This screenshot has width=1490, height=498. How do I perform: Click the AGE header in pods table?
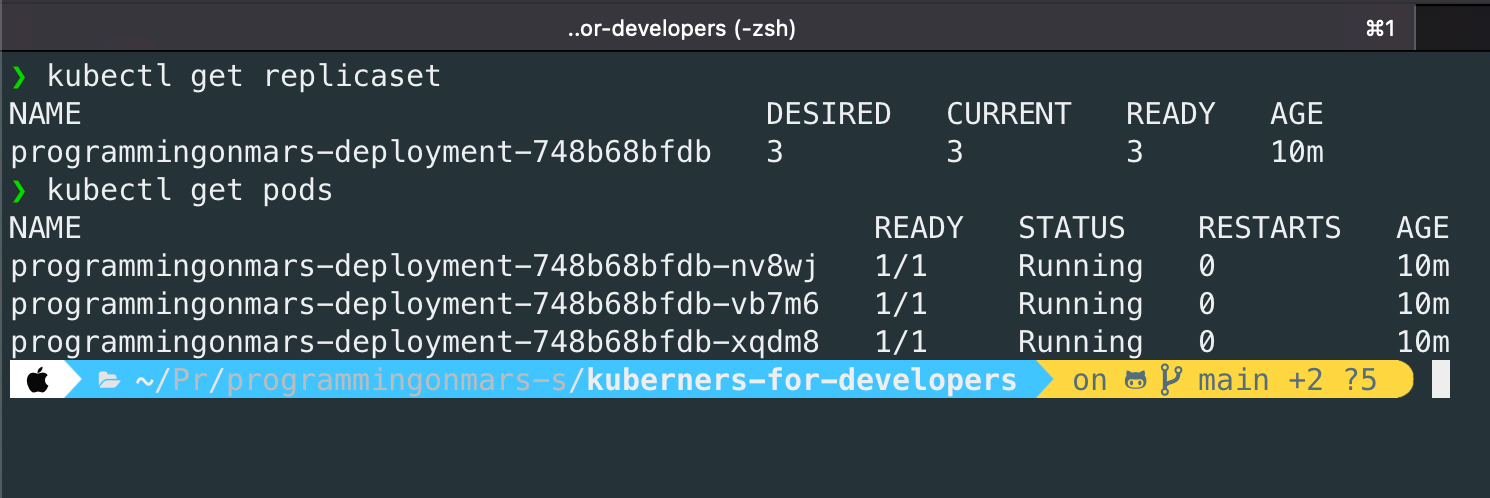coord(1423,228)
